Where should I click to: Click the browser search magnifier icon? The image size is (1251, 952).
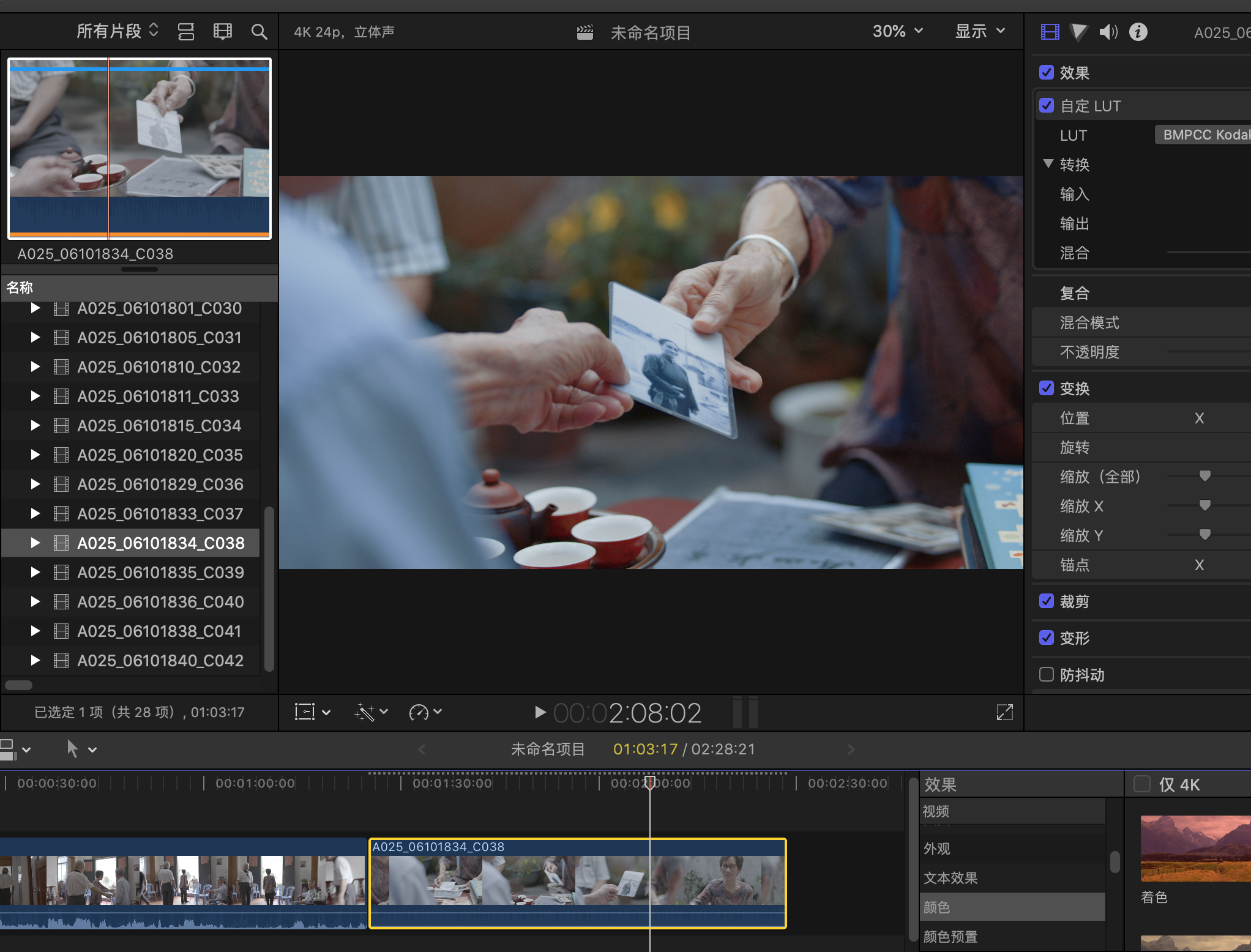coord(259,32)
